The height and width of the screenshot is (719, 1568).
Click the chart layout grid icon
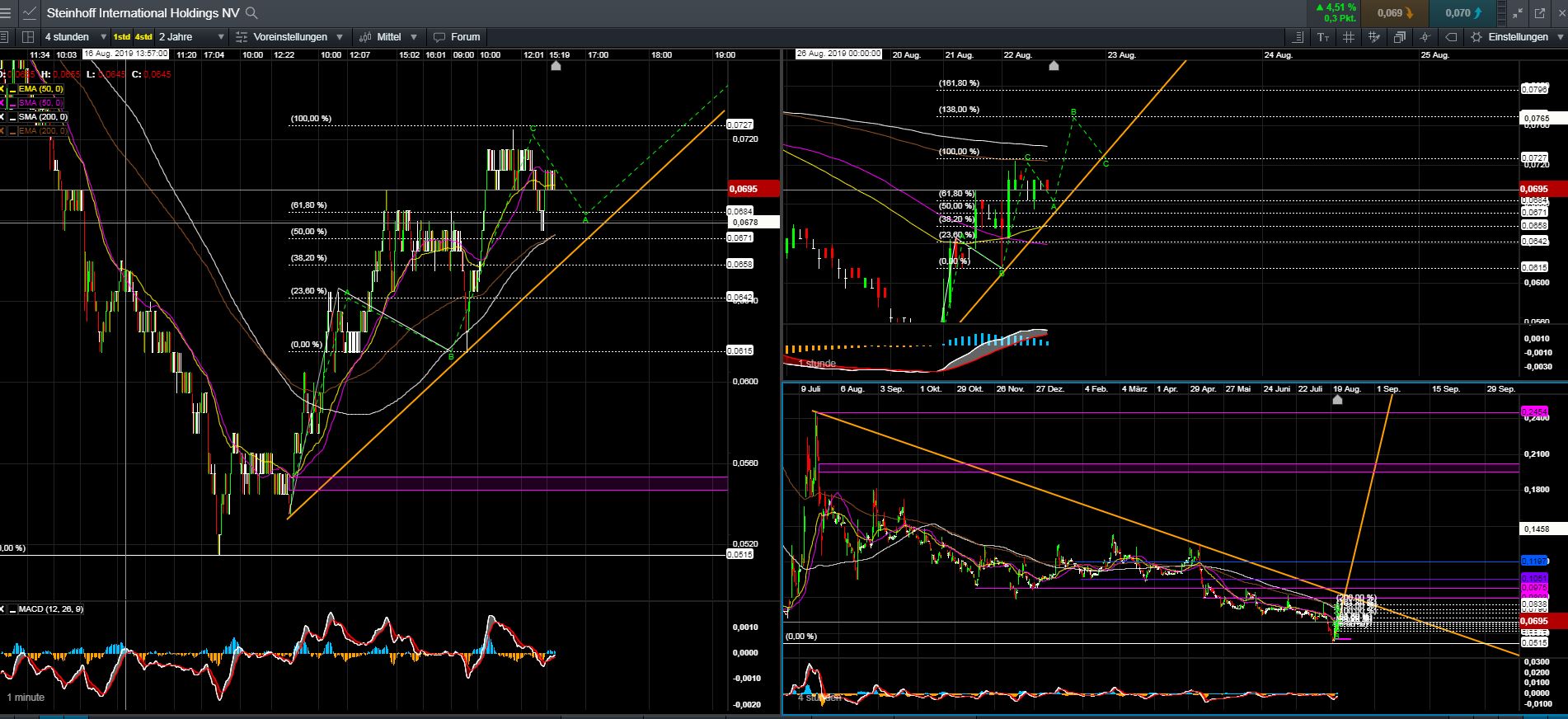28,37
